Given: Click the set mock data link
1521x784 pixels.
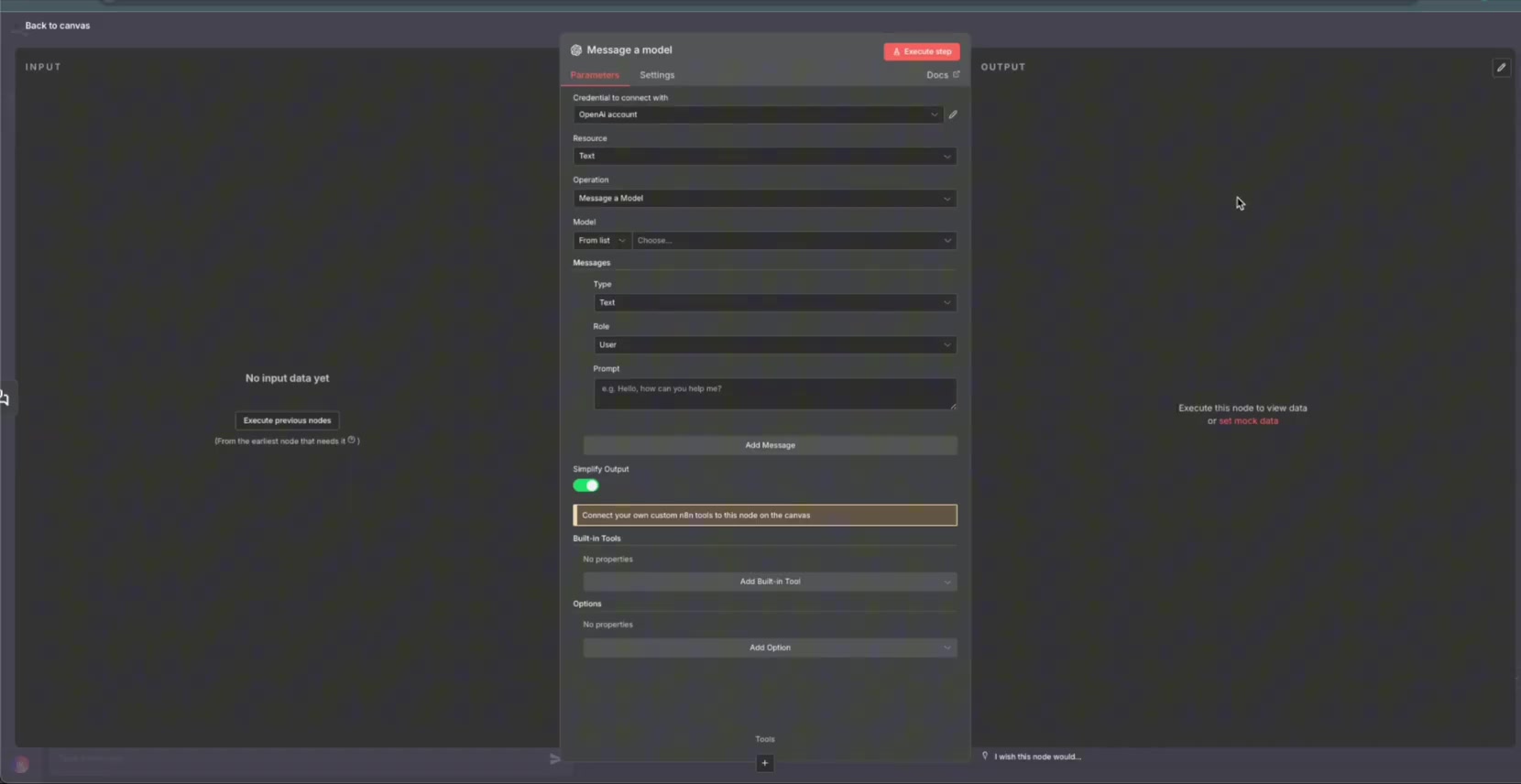Looking at the screenshot, I should pyautogui.click(x=1248, y=421).
